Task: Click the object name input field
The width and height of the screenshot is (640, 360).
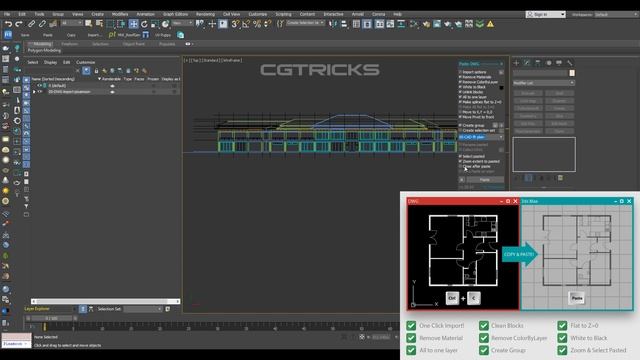Action: 541,73
